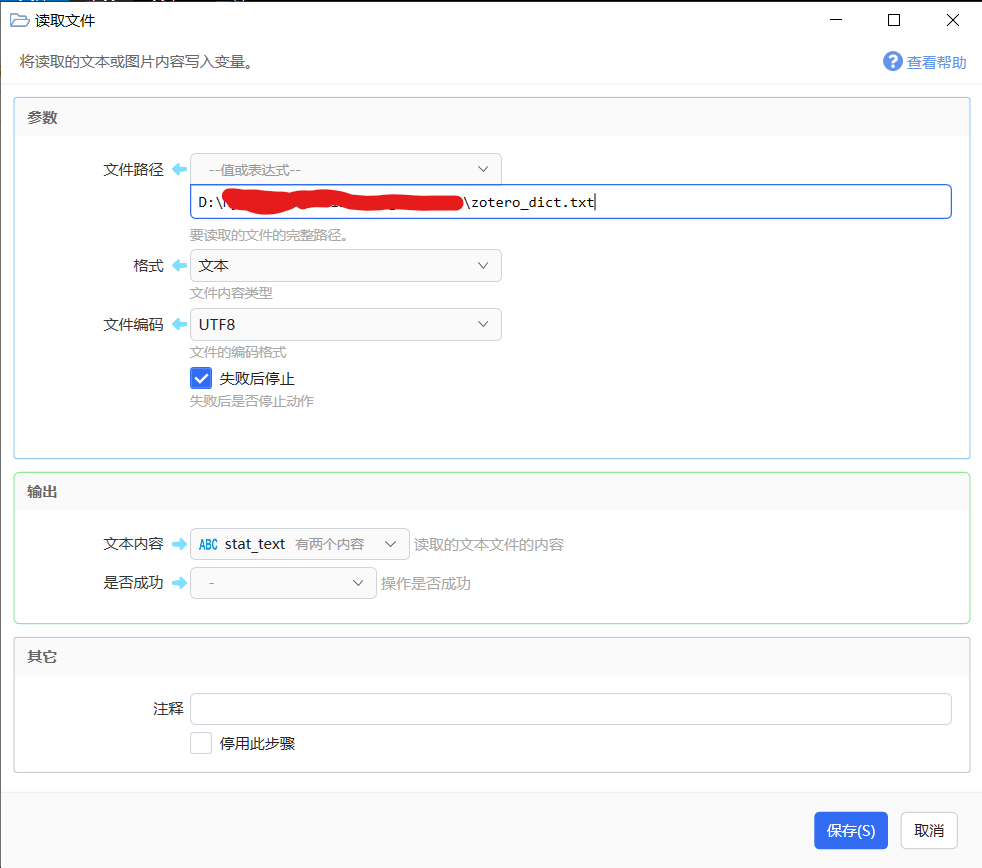Focus the 注释 comment input field
This screenshot has height=868, width=982.
tap(570, 709)
